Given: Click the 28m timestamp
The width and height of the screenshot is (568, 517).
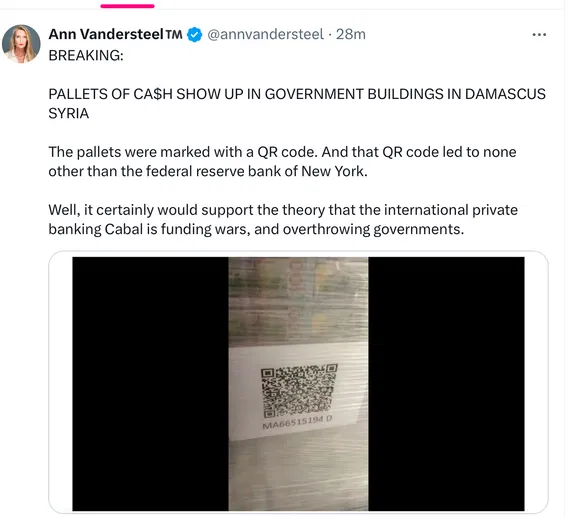Looking at the screenshot, I should coord(351,34).
